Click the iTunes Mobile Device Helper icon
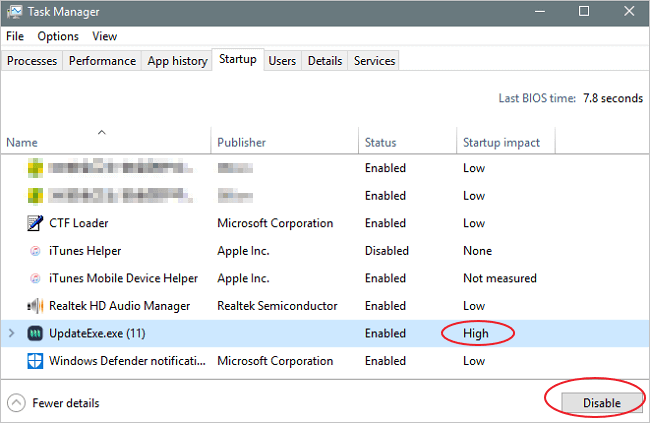Image resolution: width=650 pixels, height=423 pixels. (x=33, y=278)
